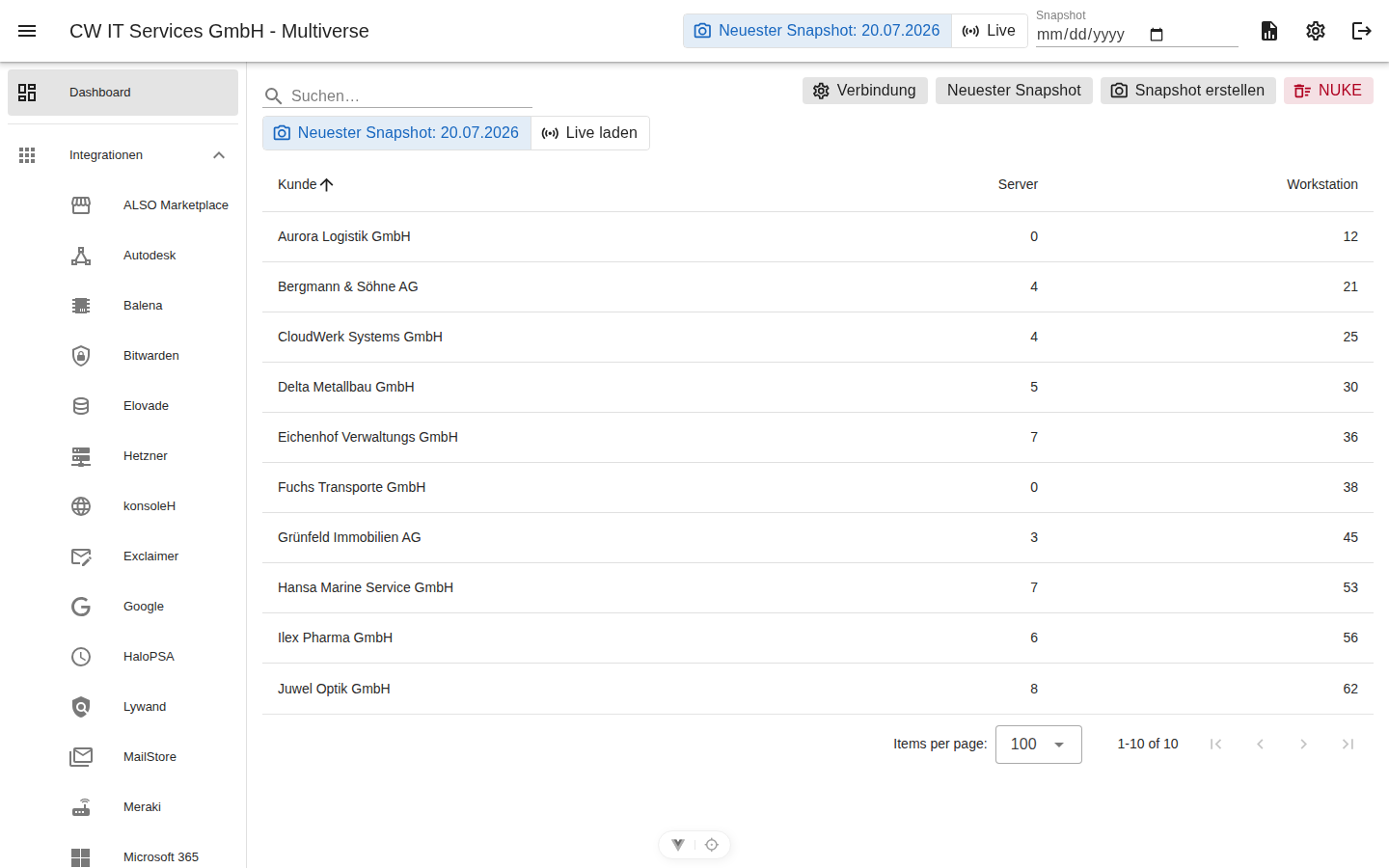Screen dimensions: 1389x868
Task: Collapse the Integrationen section
Action: [x=219, y=155]
